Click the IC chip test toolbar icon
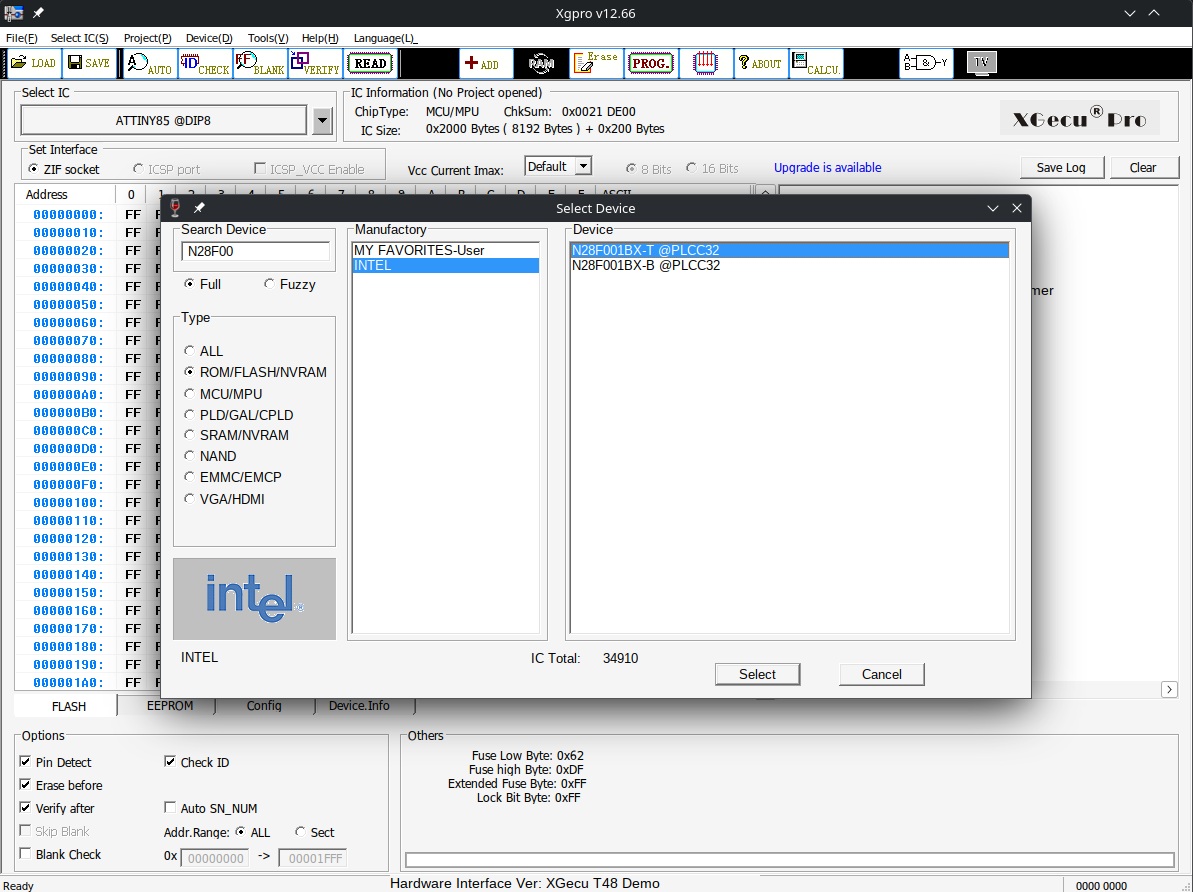The height and width of the screenshot is (892, 1193). coord(705,63)
